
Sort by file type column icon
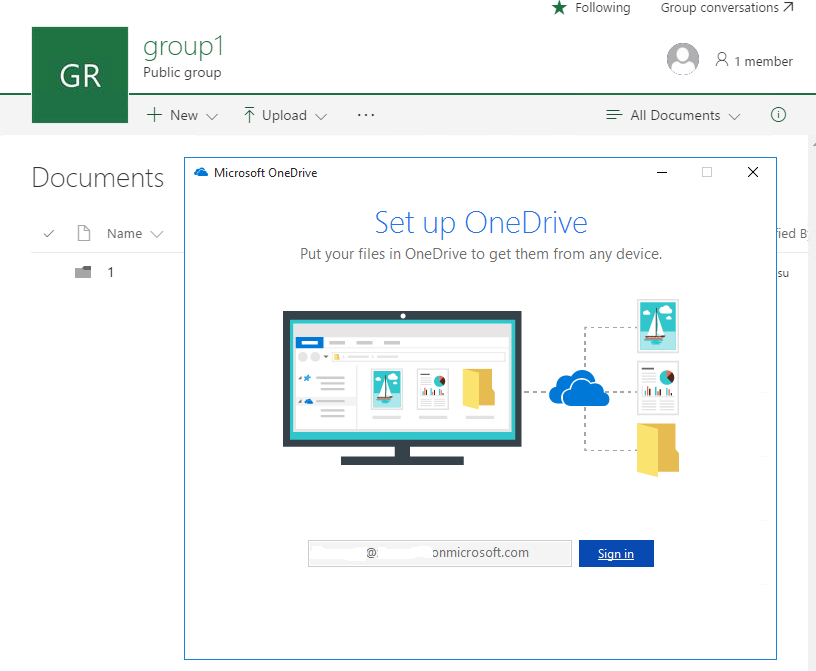pos(84,233)
